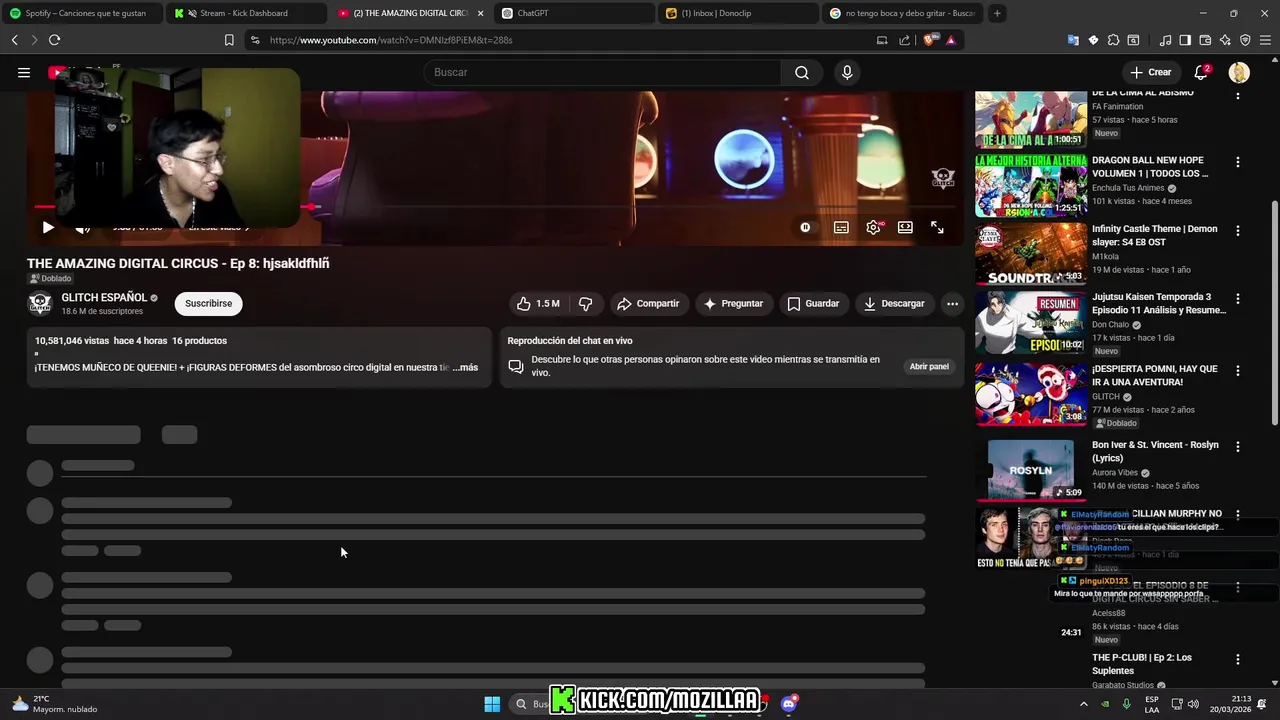Screen dimensions: 1280x720
Task: Play the video
Action: pos(48,227)
